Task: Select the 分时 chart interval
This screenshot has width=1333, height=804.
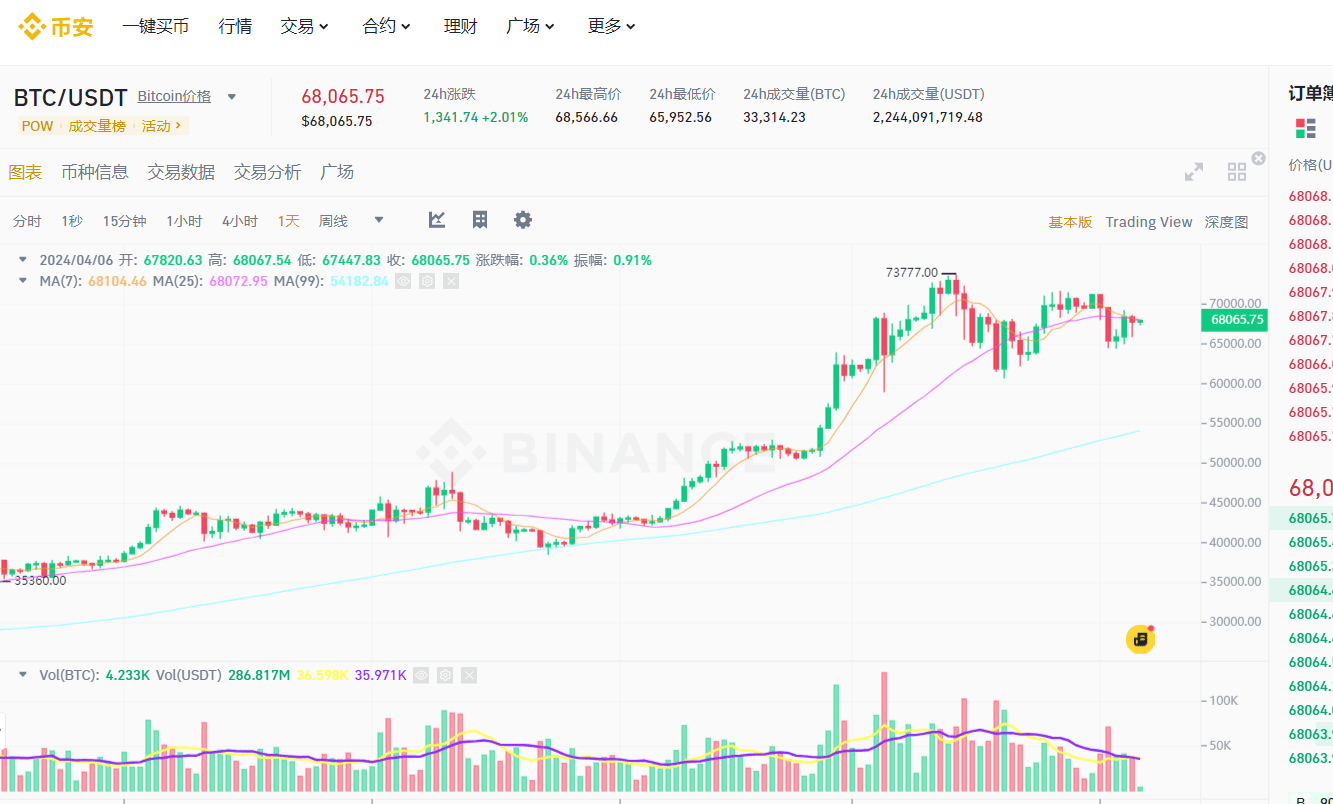Action: [x=28, y=221]
